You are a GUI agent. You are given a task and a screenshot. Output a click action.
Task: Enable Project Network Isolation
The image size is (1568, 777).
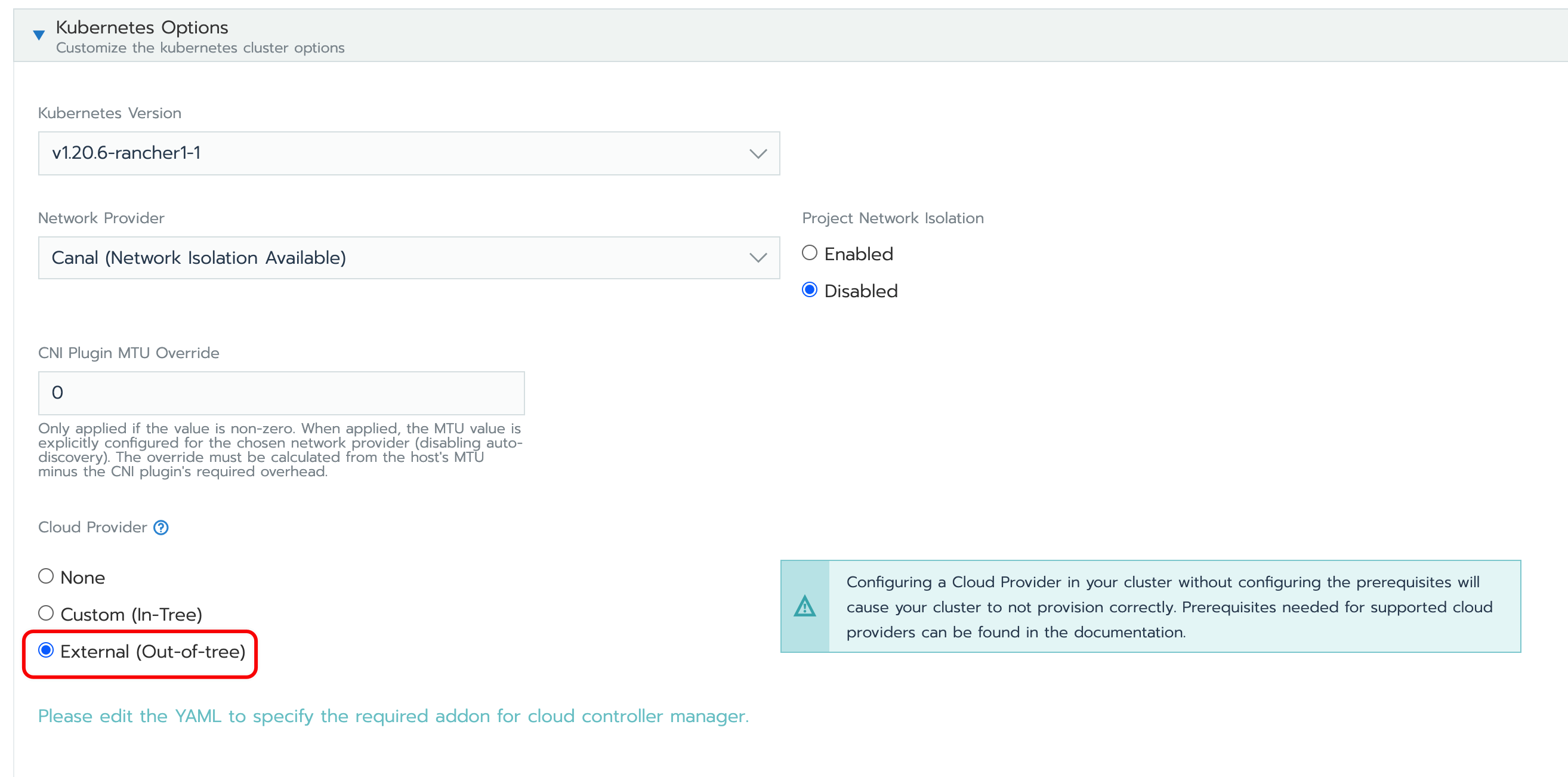810,253
